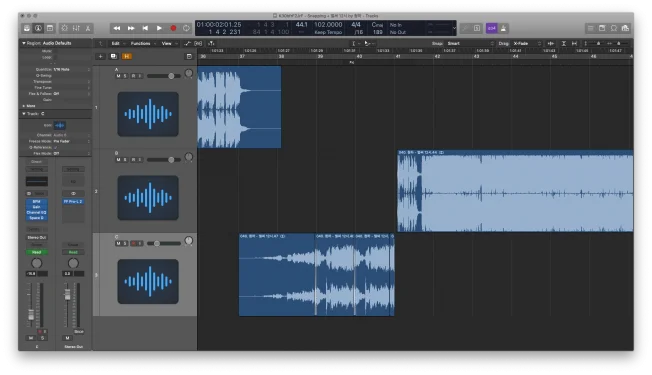Screen dimensions: 652x375
Task: Open the Loop Browser icon
Action: 613,28
